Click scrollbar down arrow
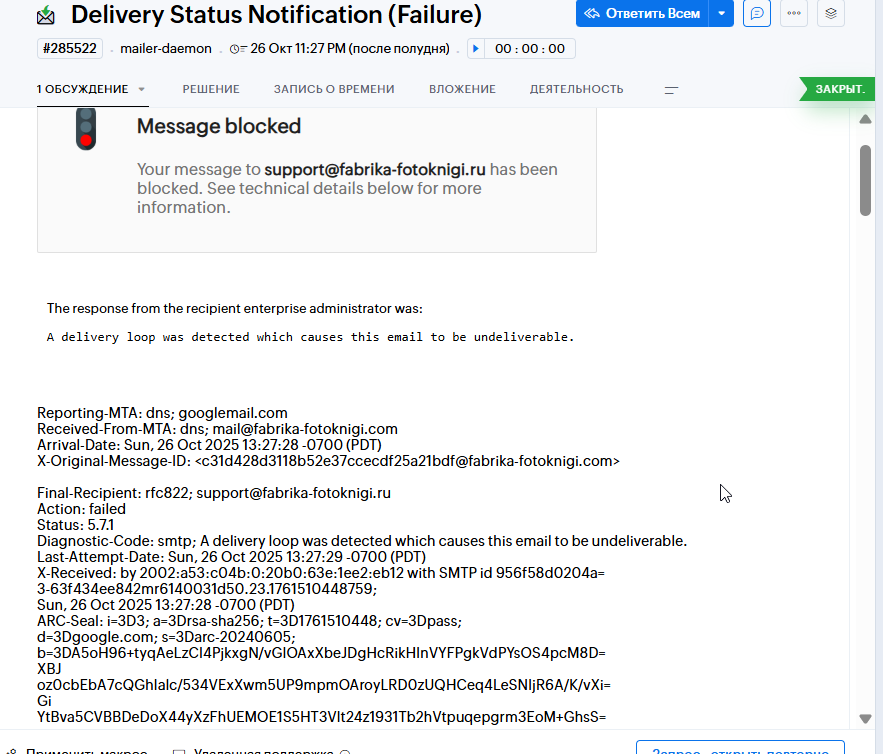 click(x=866, y=719)
